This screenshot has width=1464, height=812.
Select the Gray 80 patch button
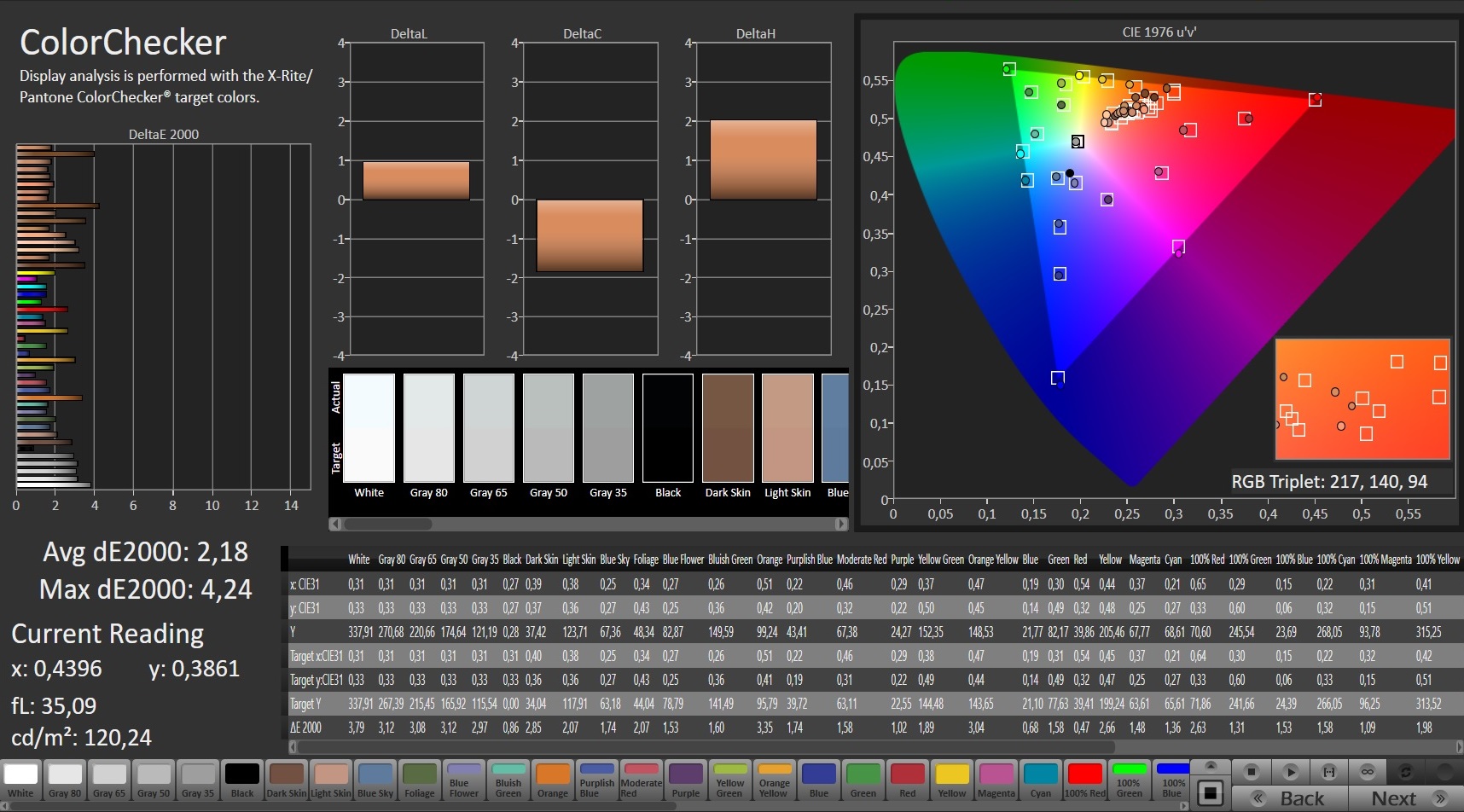tap(66, 780)
